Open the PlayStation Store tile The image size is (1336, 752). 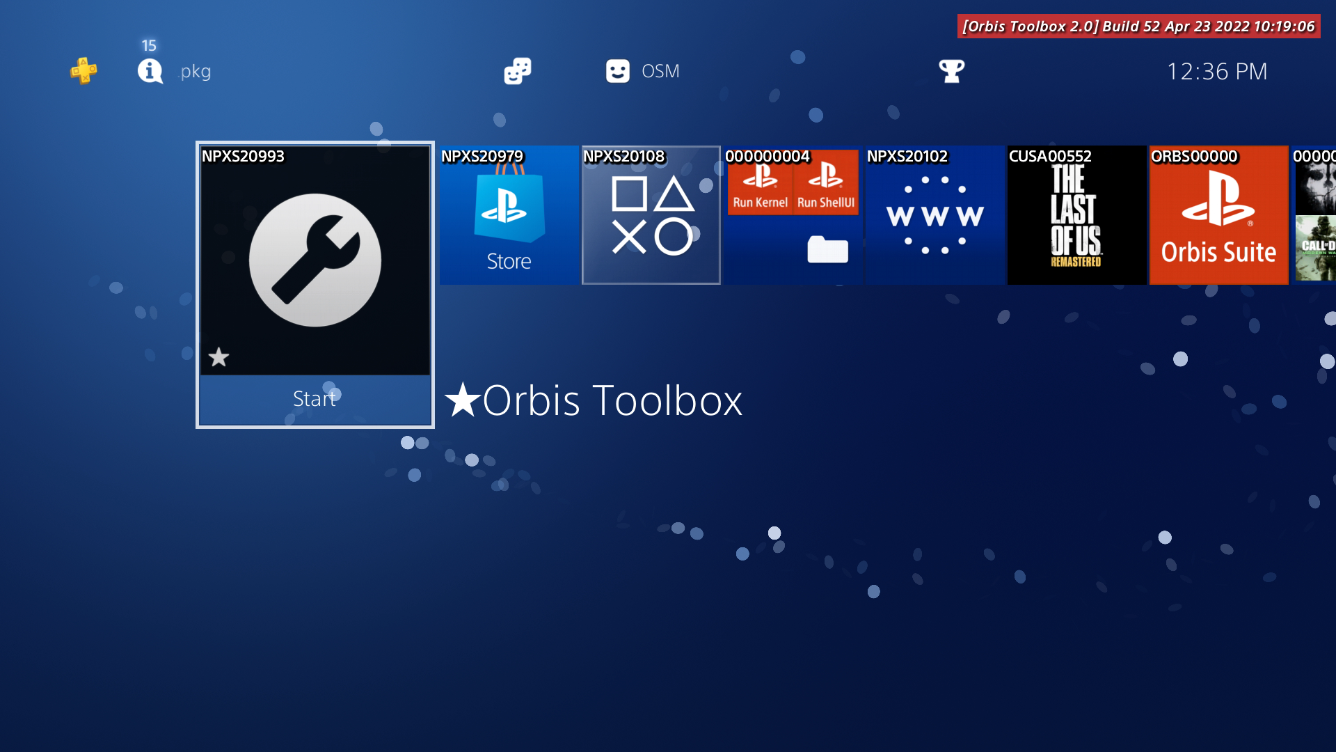point(509,215)
